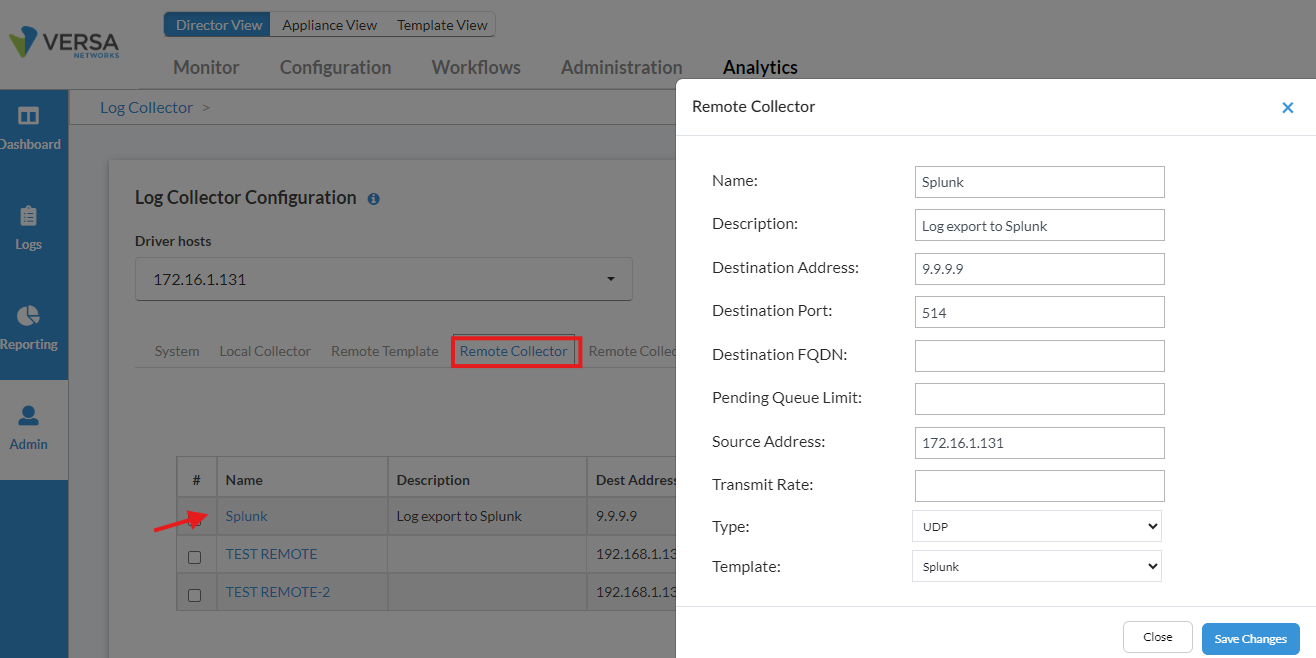Click the Close button in dialog
The height and width of the screenshot is (658, 1316).
pos(1158,637)
